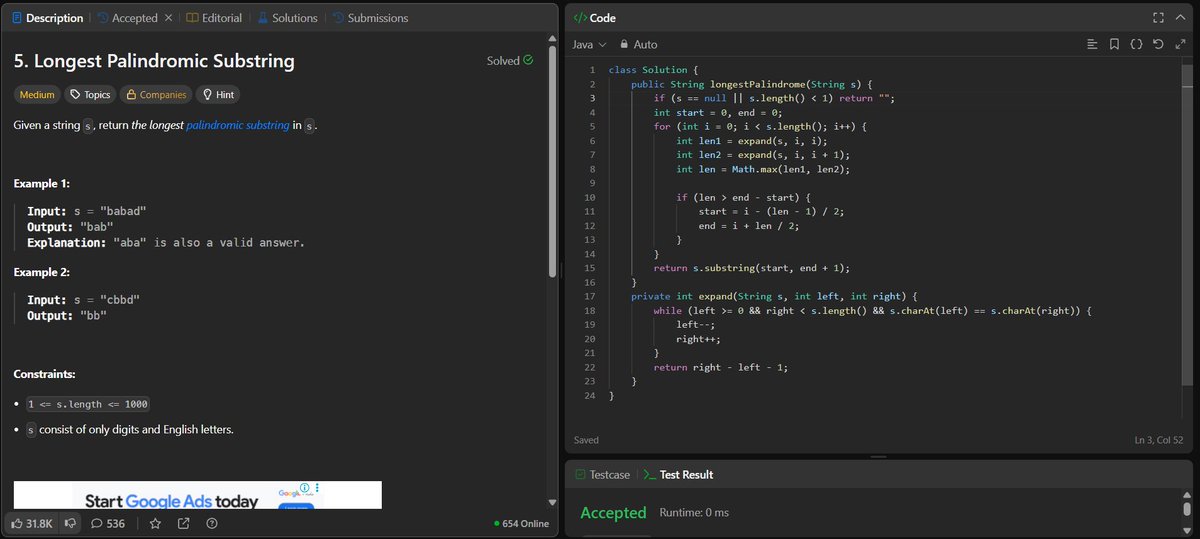The image size is (1200, 539).
Task: Click the lock icon beside Auto
Action: [624, 44]
